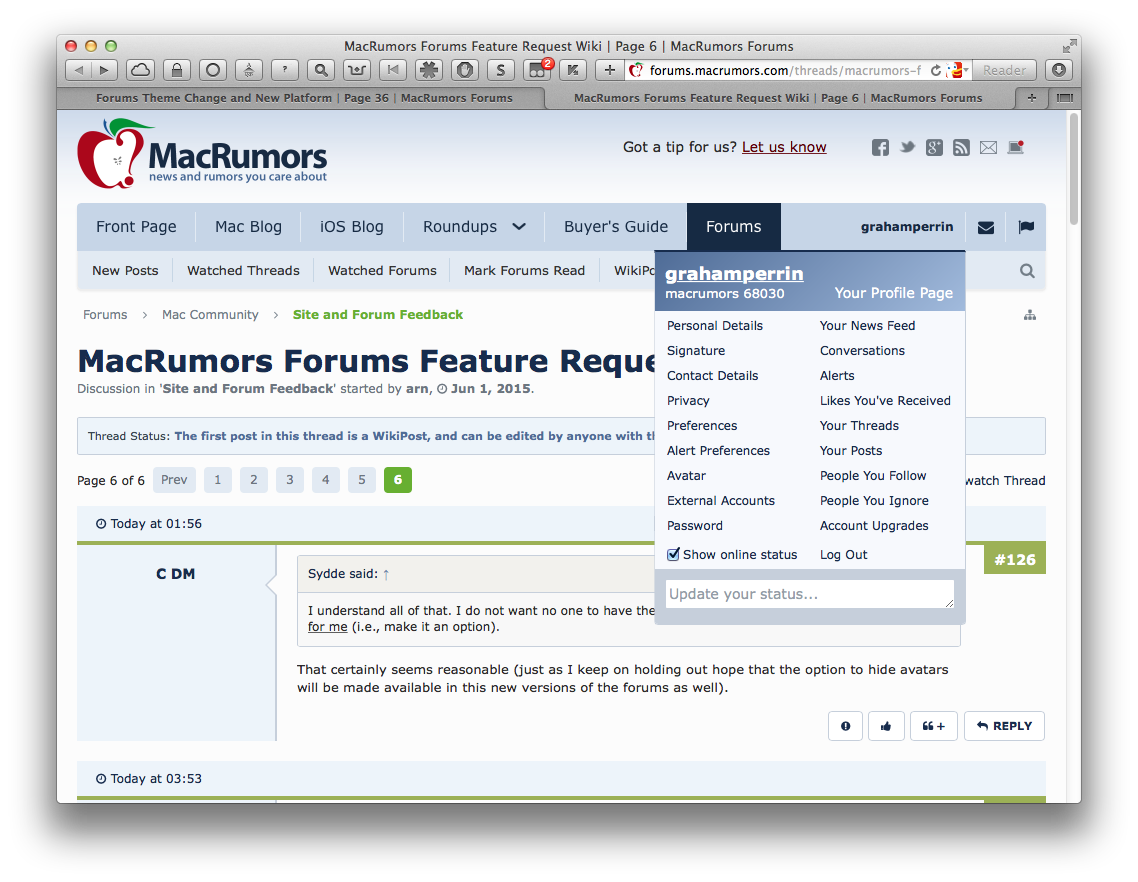The height and width of the screenshot is (882, 1138).
Task: Open People You Ignore entry
Action: click(874, 501)
